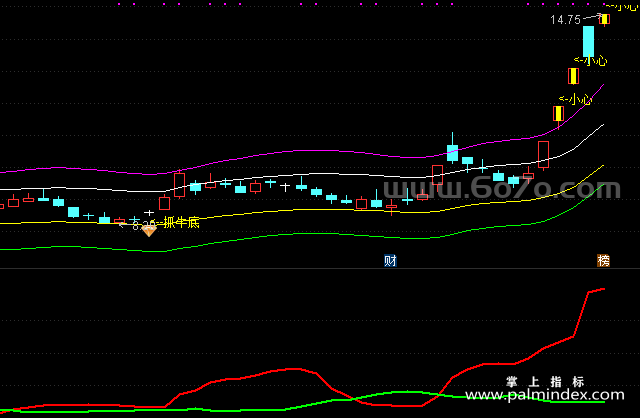This screenshot has height=418, width=640.
Task: Click the orange diamond signal marker
Action: 149,231
